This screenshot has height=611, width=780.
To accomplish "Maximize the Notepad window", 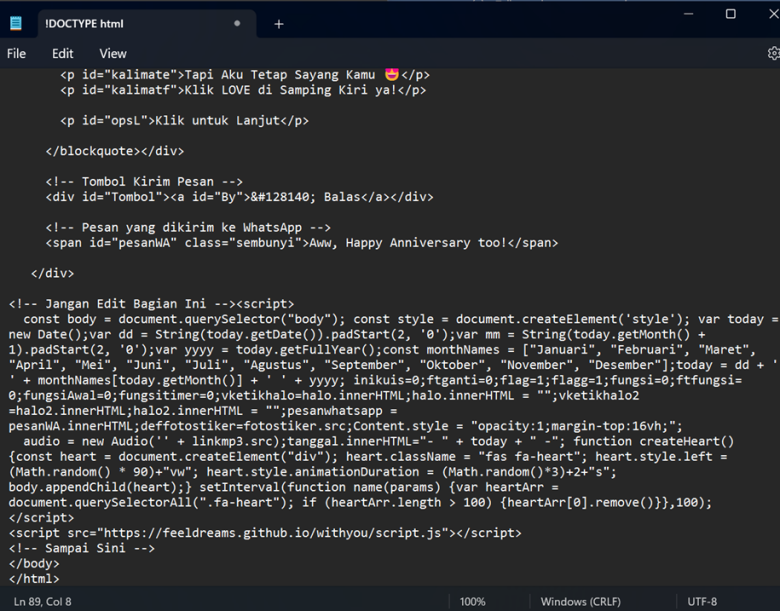I will coord(730,14).
